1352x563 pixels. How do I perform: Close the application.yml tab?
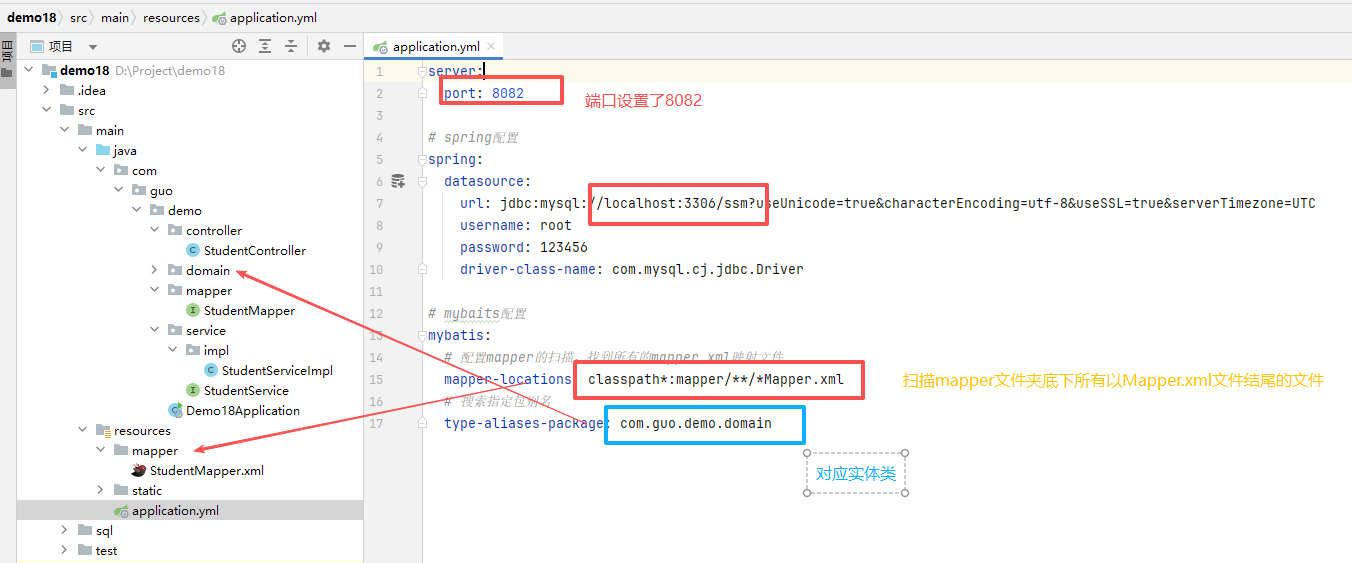(492, 47)
